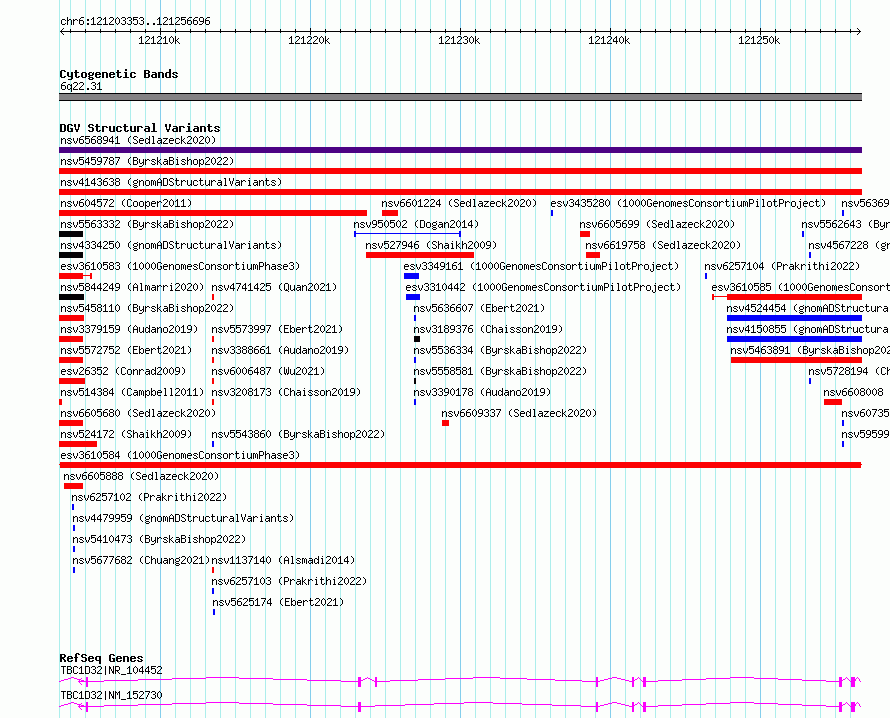890x718 pixels.
Task: Click nsv604572 (Cooper2011) variant label
Action: click(126, 203)
